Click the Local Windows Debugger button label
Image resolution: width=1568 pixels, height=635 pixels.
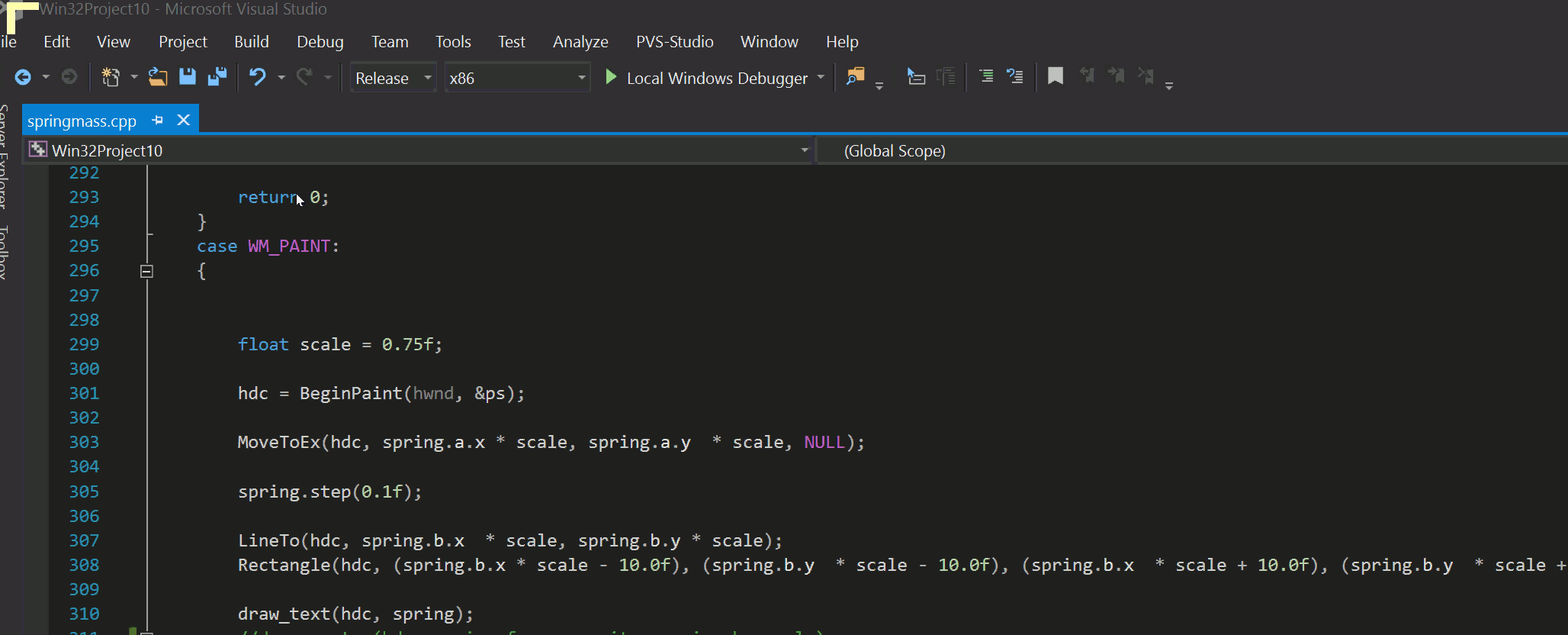tap(717, 78)
